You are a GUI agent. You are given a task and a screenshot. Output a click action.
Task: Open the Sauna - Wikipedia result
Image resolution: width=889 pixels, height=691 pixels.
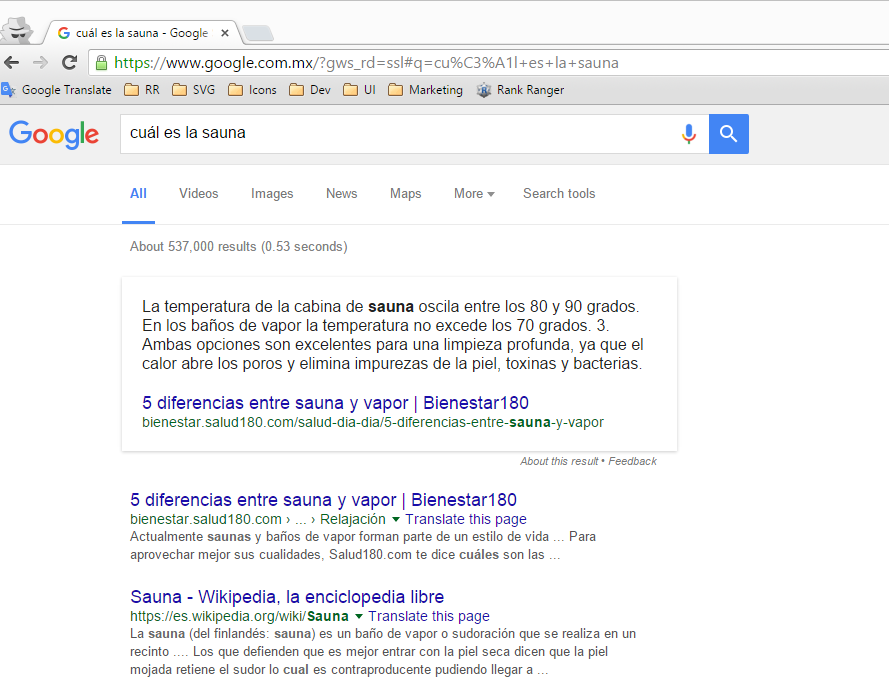click(x=287, y=597)
